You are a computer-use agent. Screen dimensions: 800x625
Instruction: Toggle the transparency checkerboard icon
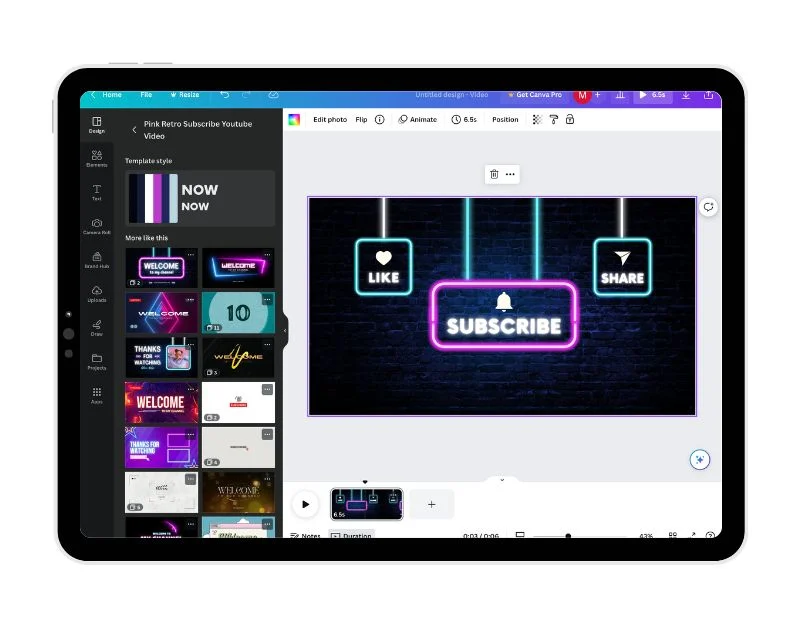point(537,120)
